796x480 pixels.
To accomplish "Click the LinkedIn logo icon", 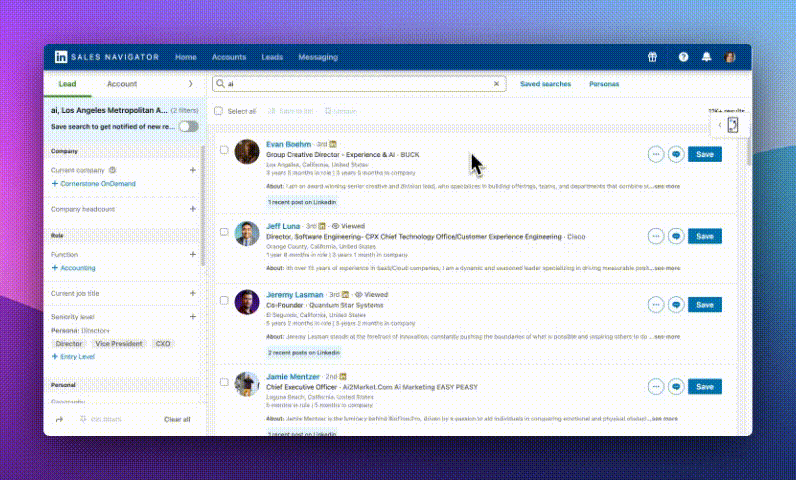I will 61,57.
